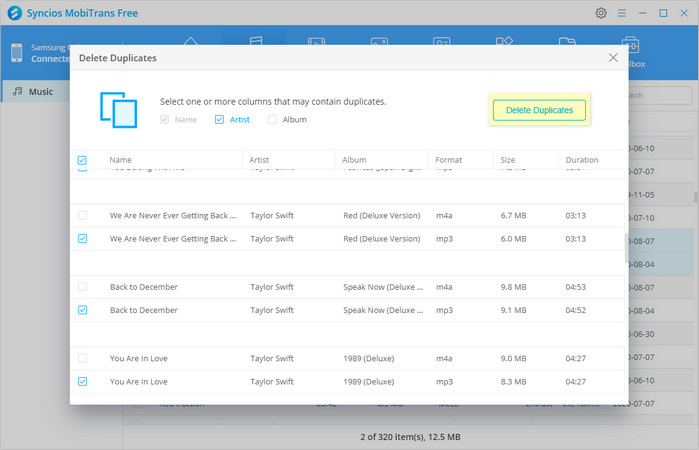The image size is (699, 450).
Task: Open the hamburger menu in title bar
Action: (x=621, y=13)
